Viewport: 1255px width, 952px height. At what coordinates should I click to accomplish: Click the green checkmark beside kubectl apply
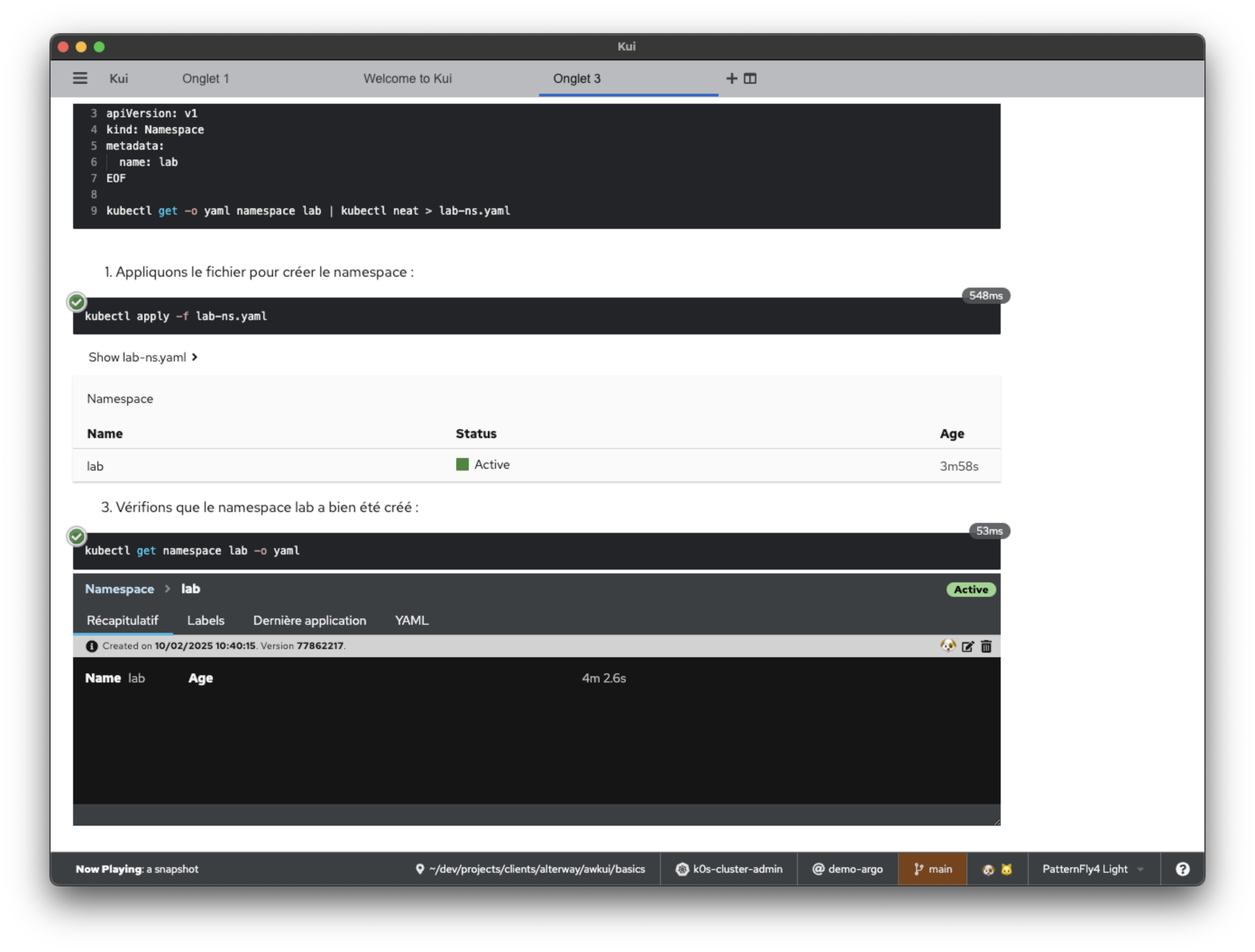[x=77, y=302]
